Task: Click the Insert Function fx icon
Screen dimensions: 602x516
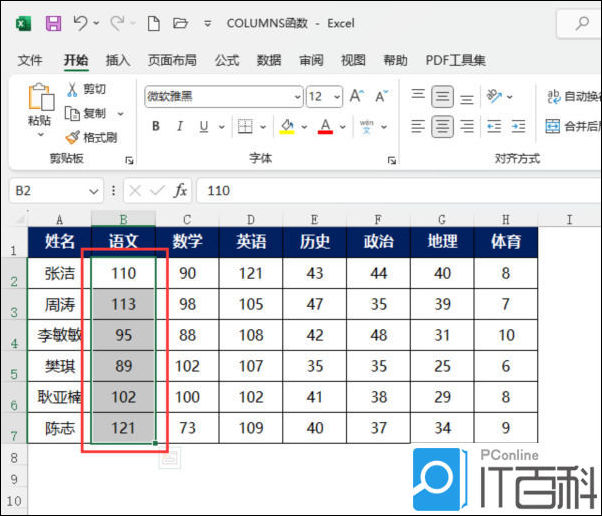Action: 181,190
